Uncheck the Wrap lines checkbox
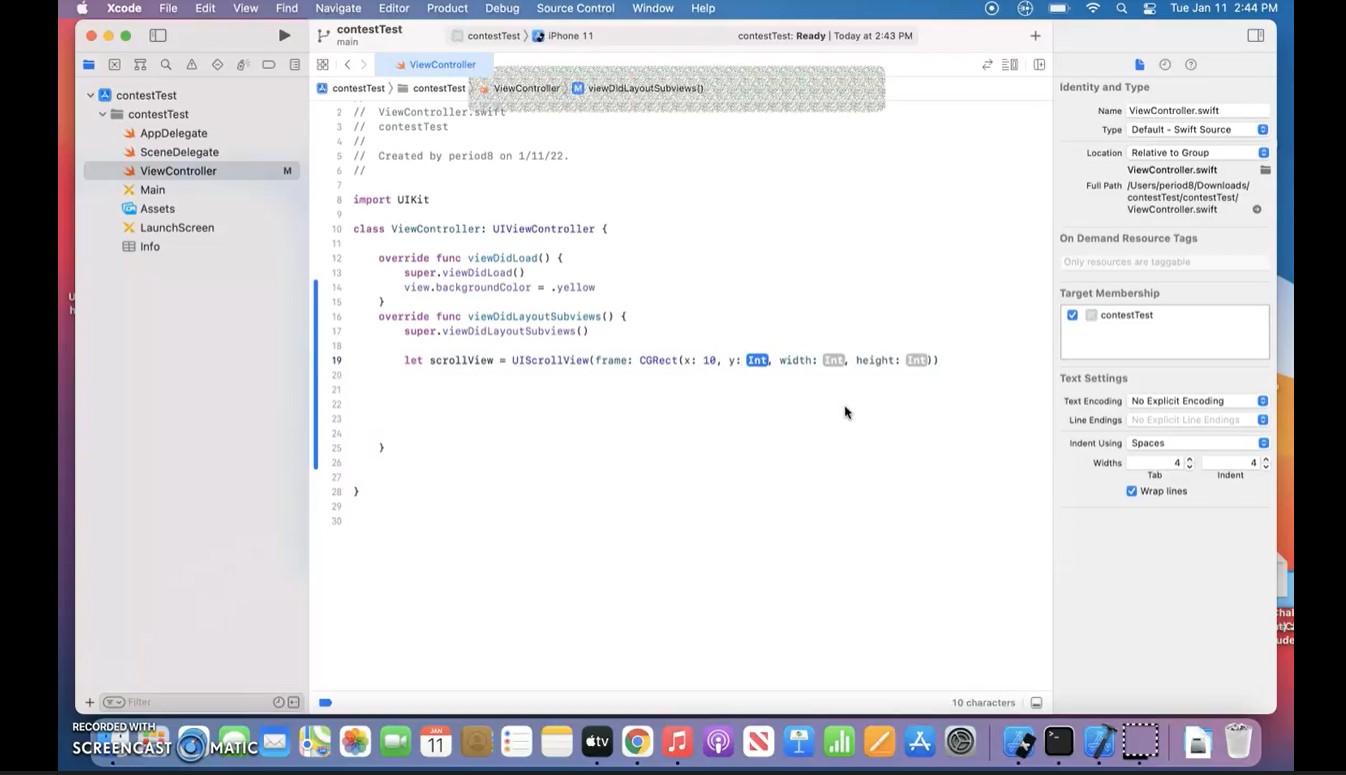The image size is (1346, 775). (1131, 491)
